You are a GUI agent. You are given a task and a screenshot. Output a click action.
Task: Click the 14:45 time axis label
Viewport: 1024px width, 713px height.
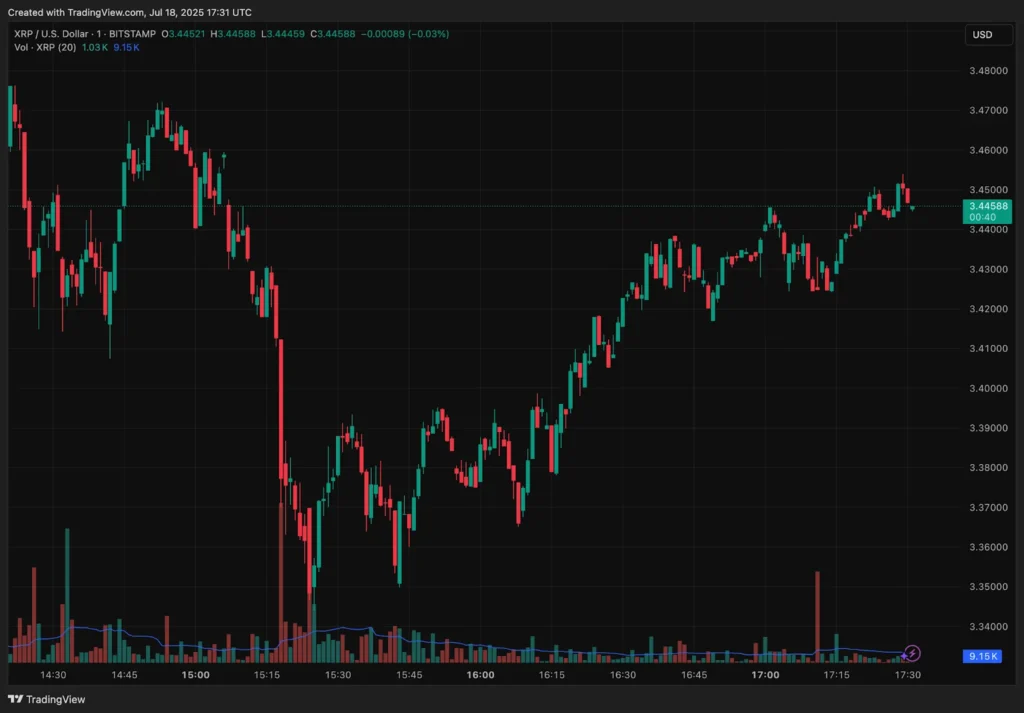coord(124,674)
